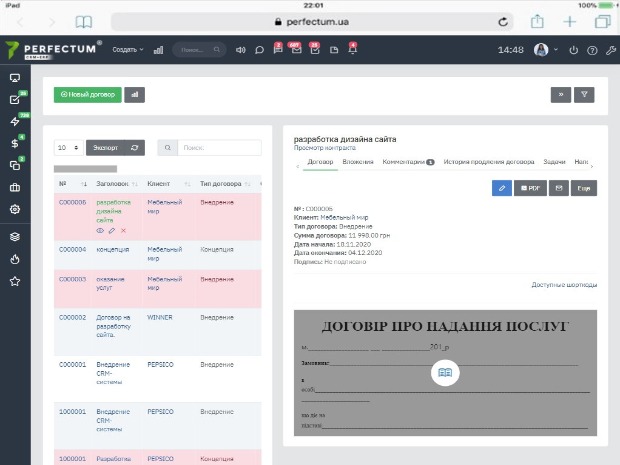Viewport: 620px width, 465px height.
Task: Open the filter funnel button
Action: (x=584, y=95)
